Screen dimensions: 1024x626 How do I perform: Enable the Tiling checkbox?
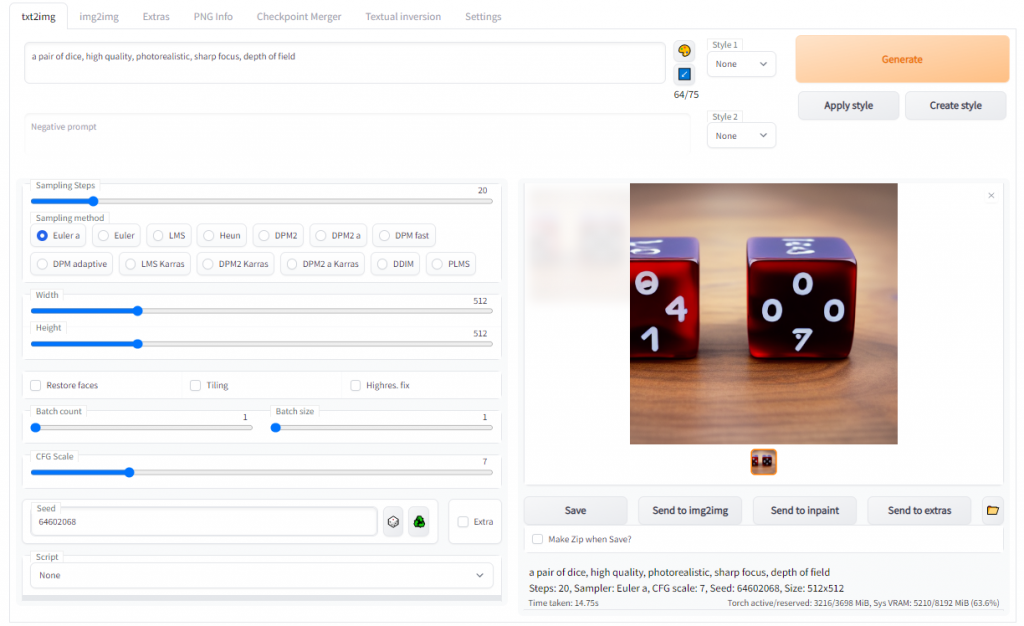coord(195,385)
